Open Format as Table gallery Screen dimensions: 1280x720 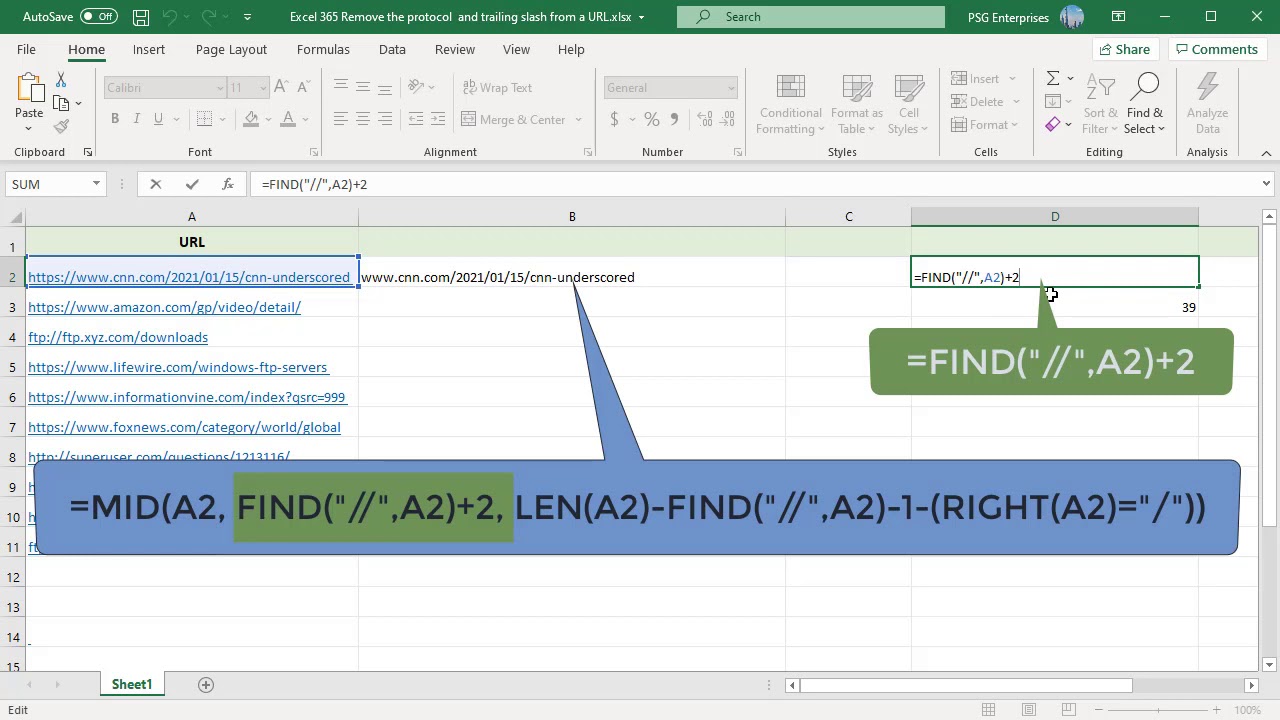[856, 104]
